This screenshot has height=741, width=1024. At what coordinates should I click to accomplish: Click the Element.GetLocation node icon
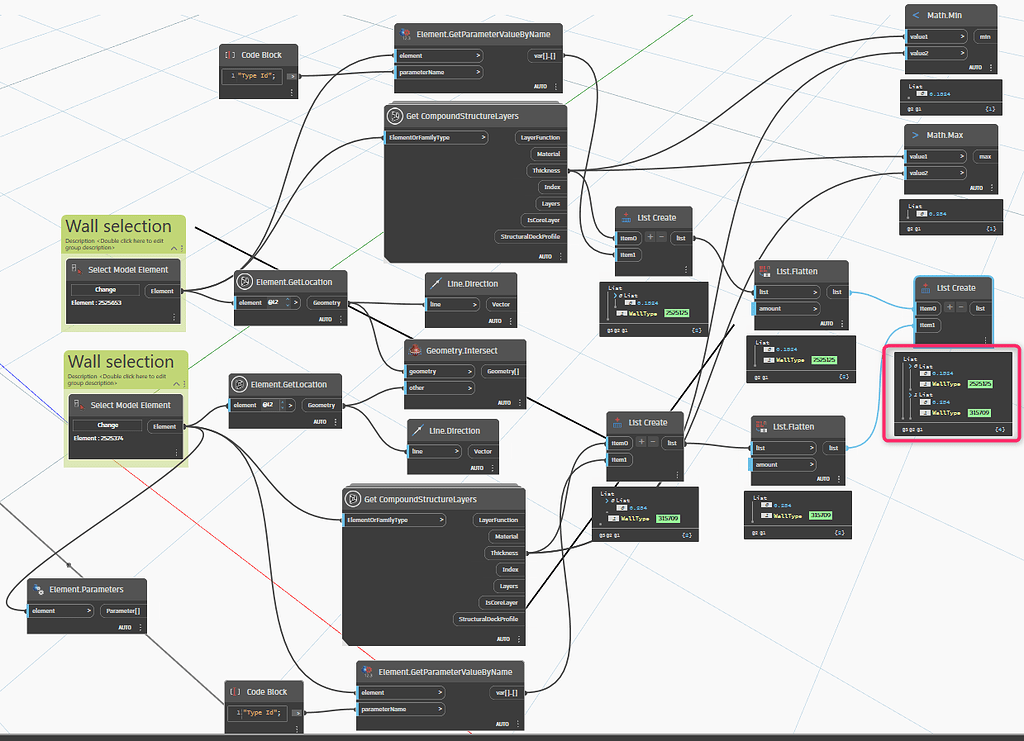point(245,281)
